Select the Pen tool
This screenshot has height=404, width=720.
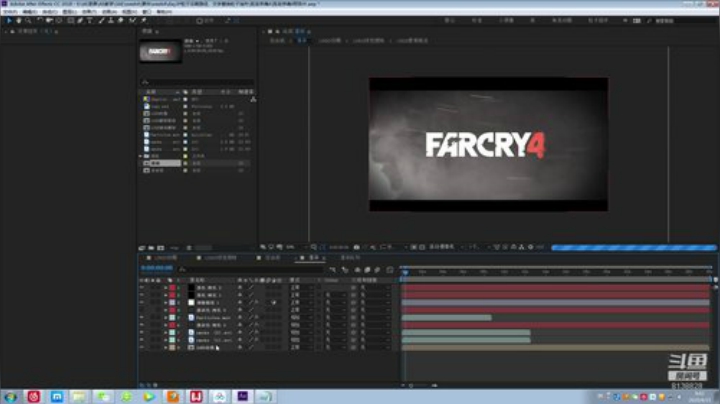click(80, 21)
